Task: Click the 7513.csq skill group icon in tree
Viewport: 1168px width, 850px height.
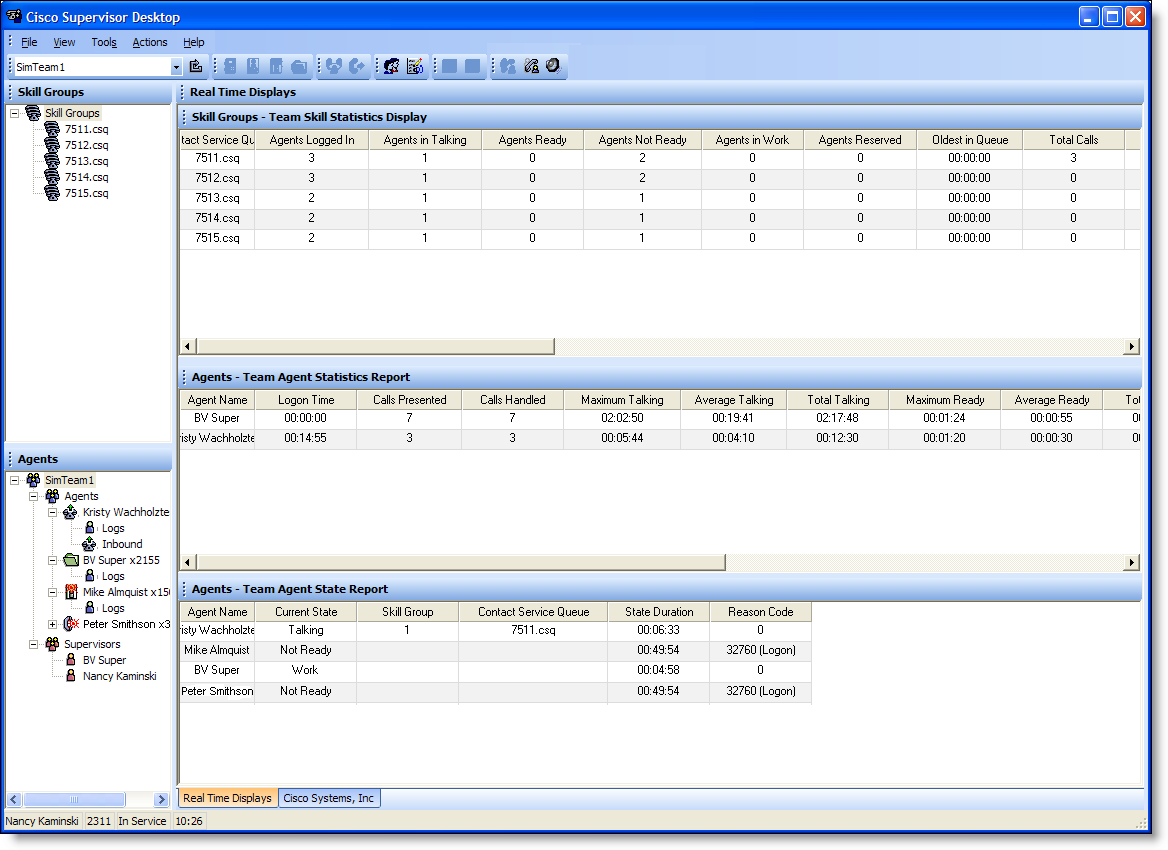Action: (x=52, y=161)
